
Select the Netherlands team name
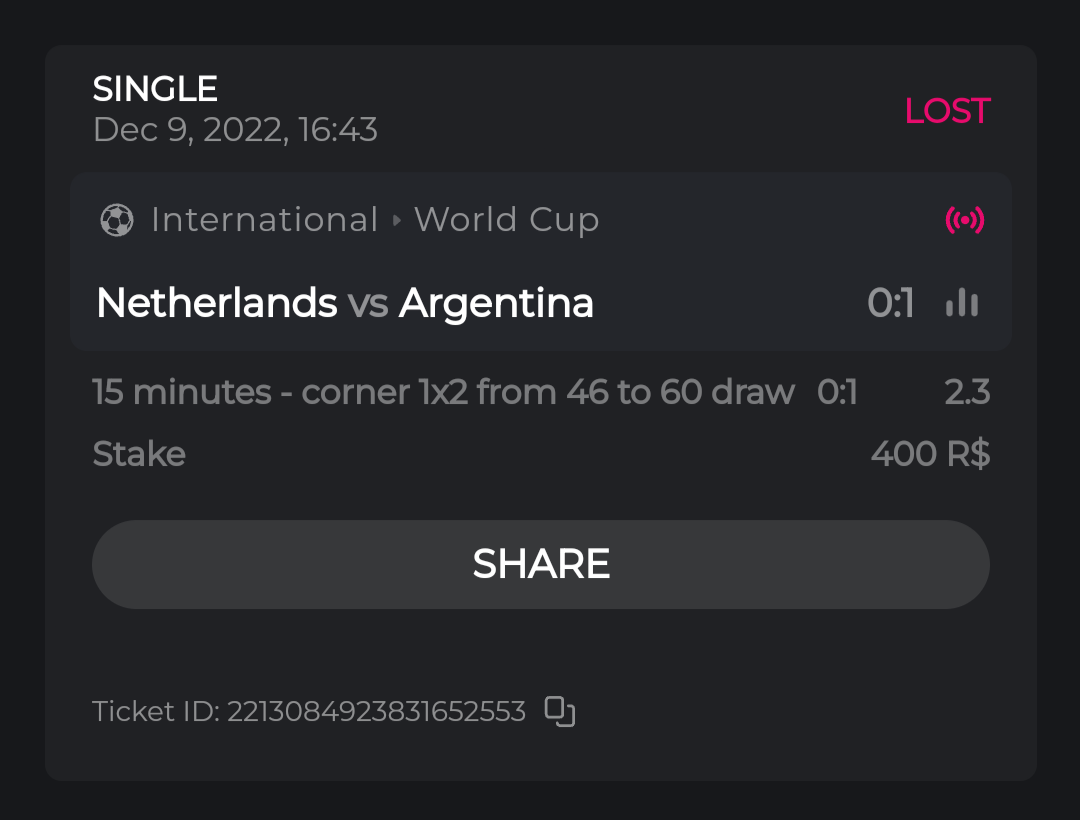216,303
